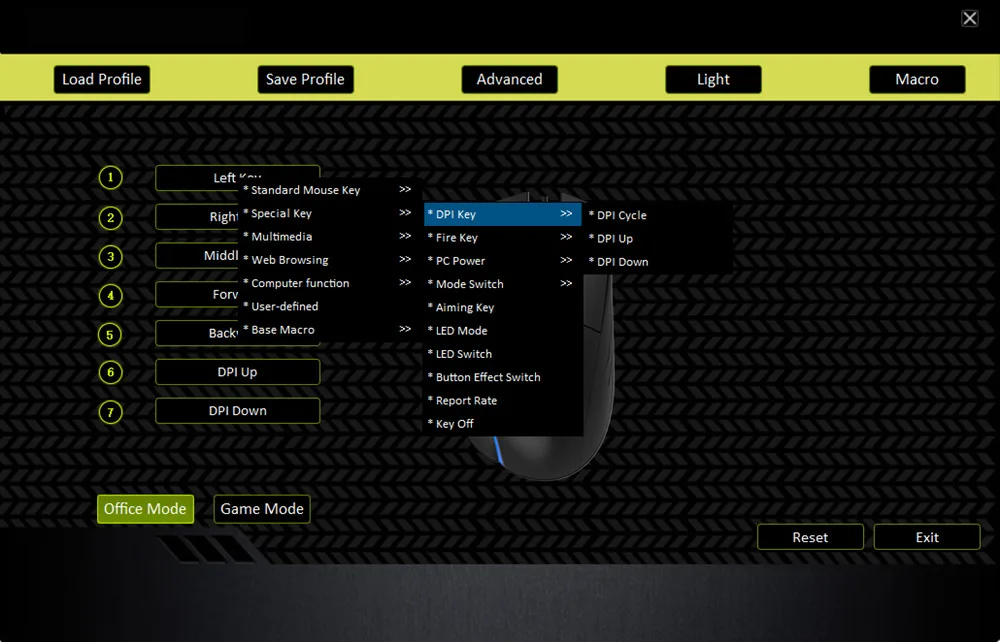Select the number 6 key circle
Viewport: 1000px width, 642px height.
110,372
